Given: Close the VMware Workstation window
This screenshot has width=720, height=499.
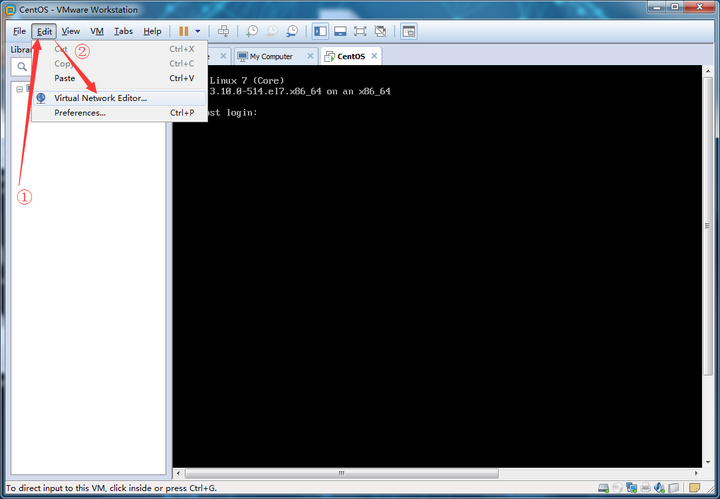Looking at the screenshot, I should (x=699, y=7).
